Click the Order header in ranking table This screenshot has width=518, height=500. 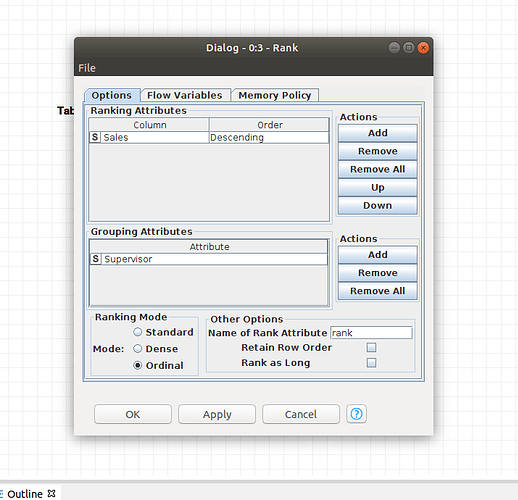click(x=269, y=125)
